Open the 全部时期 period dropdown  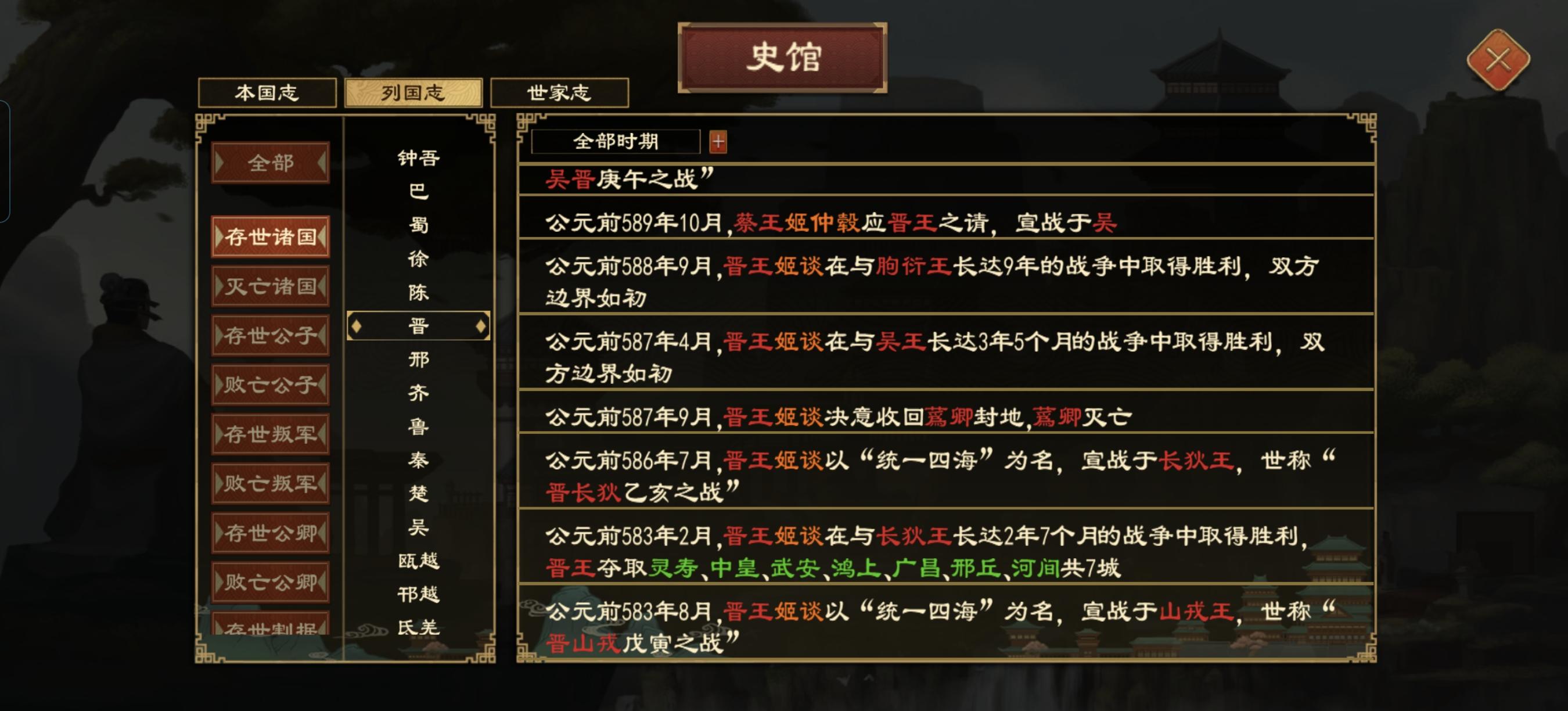click(x=616, y=142)
